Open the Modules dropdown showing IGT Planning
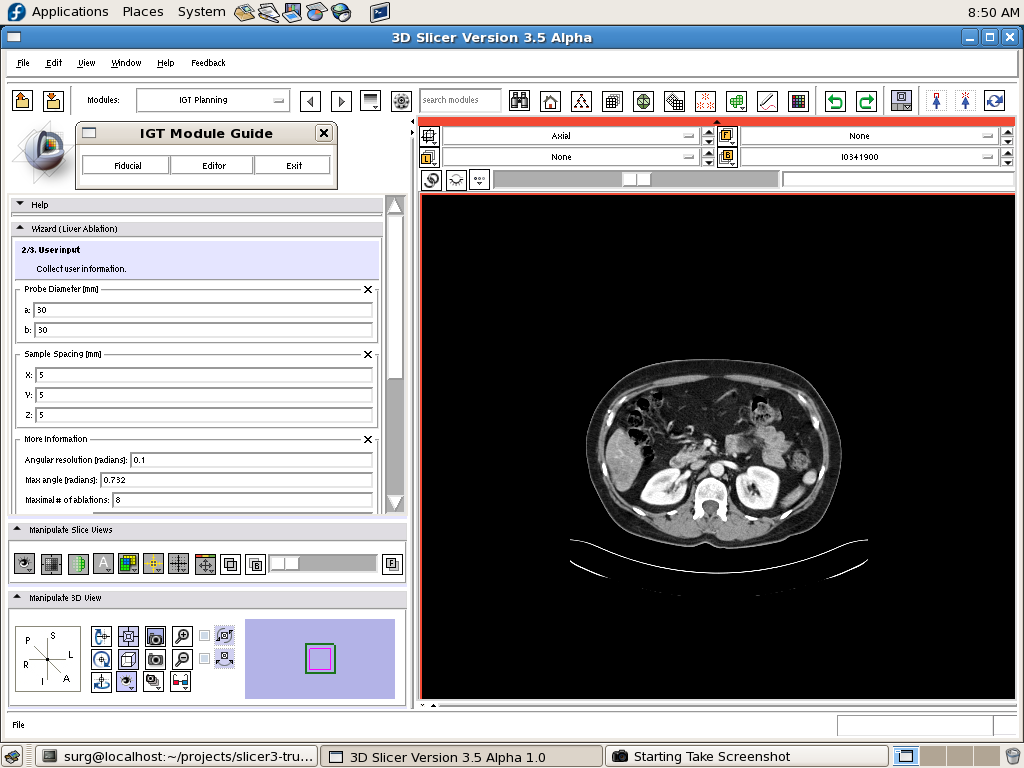 [x=213, y=100]
